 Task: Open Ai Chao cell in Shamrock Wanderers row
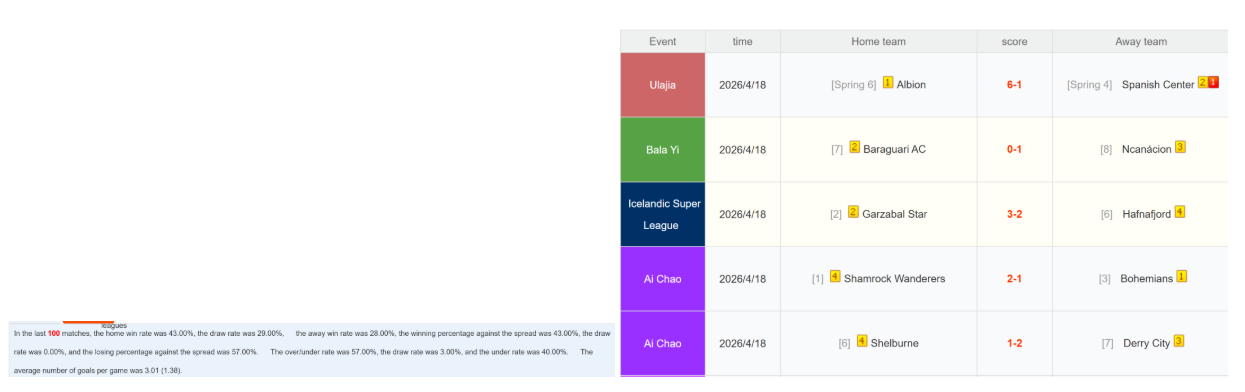pos(663,279)
